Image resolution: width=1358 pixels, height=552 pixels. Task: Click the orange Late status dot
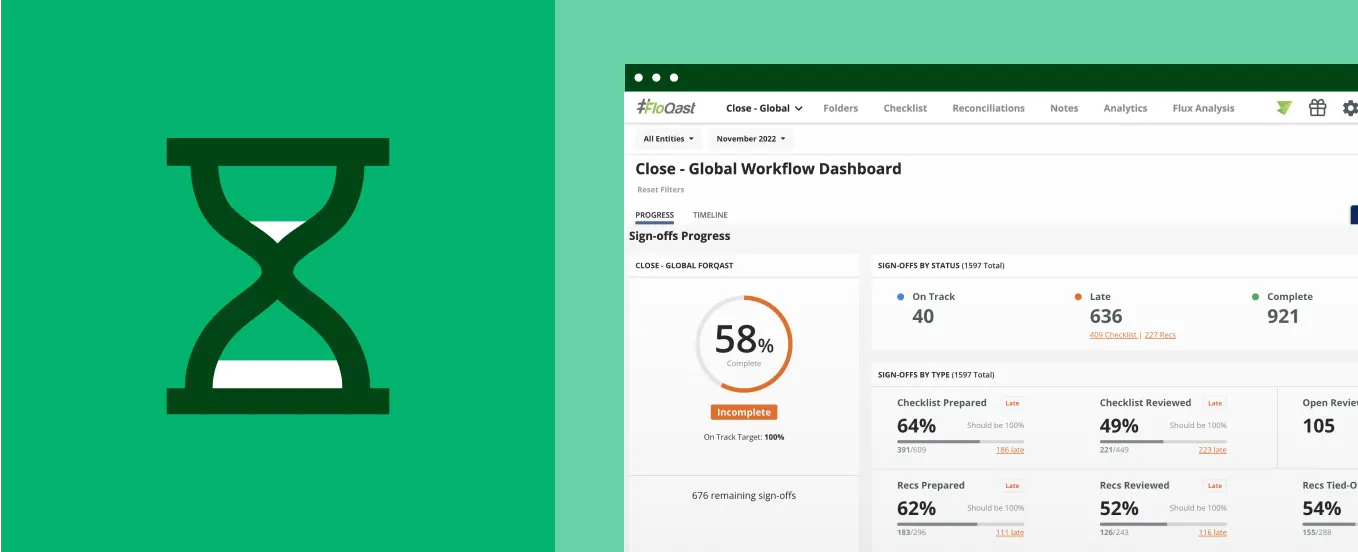click(1078, 297)
